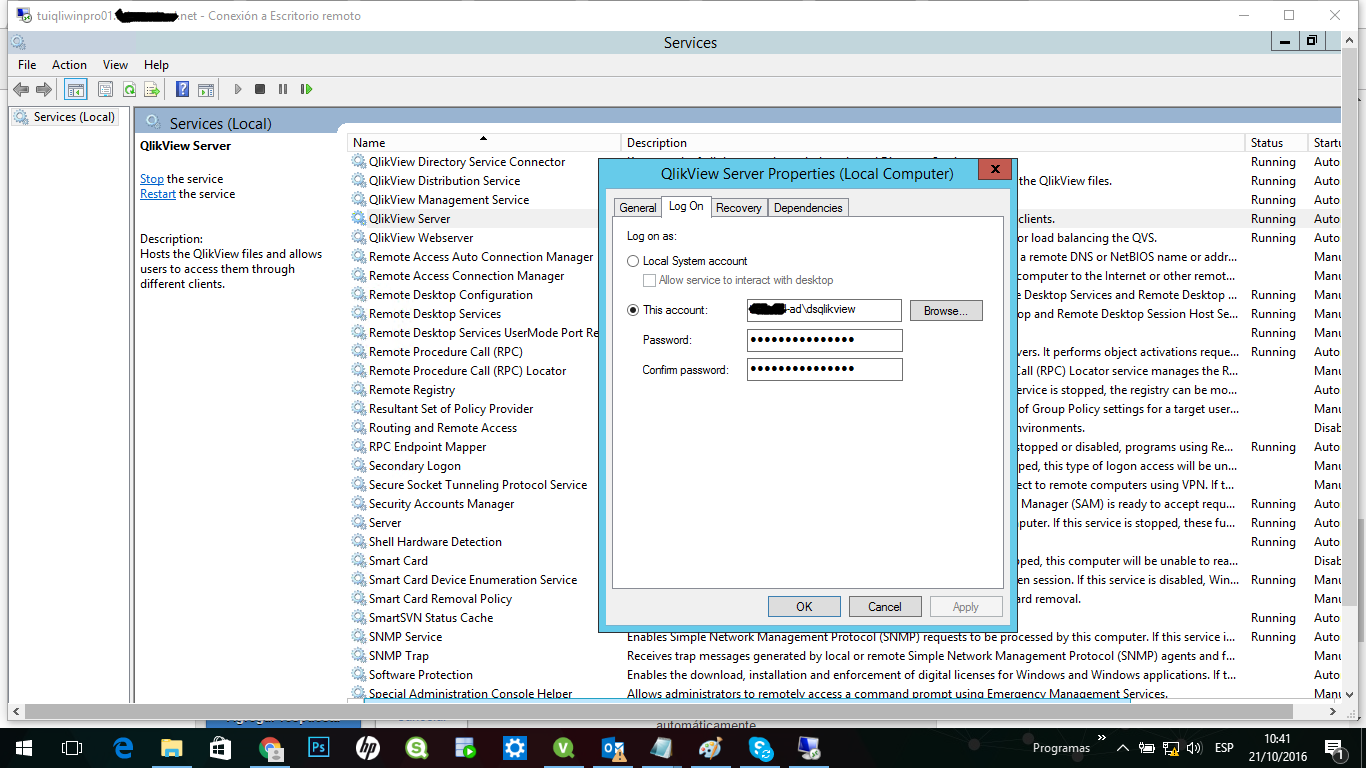Open Windows Store from taskbar
The image size is (1366, 768).
(x=221, y=748)
